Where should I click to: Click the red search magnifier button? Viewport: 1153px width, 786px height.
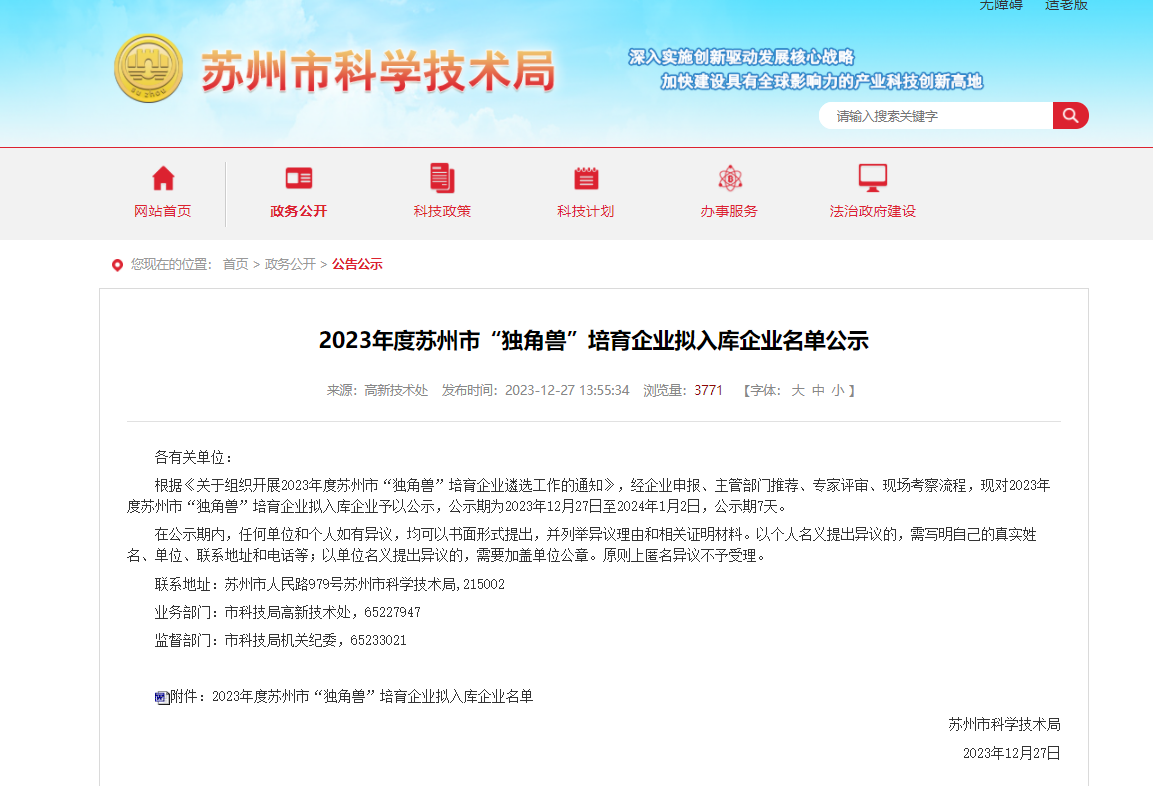pos(1070,116)
